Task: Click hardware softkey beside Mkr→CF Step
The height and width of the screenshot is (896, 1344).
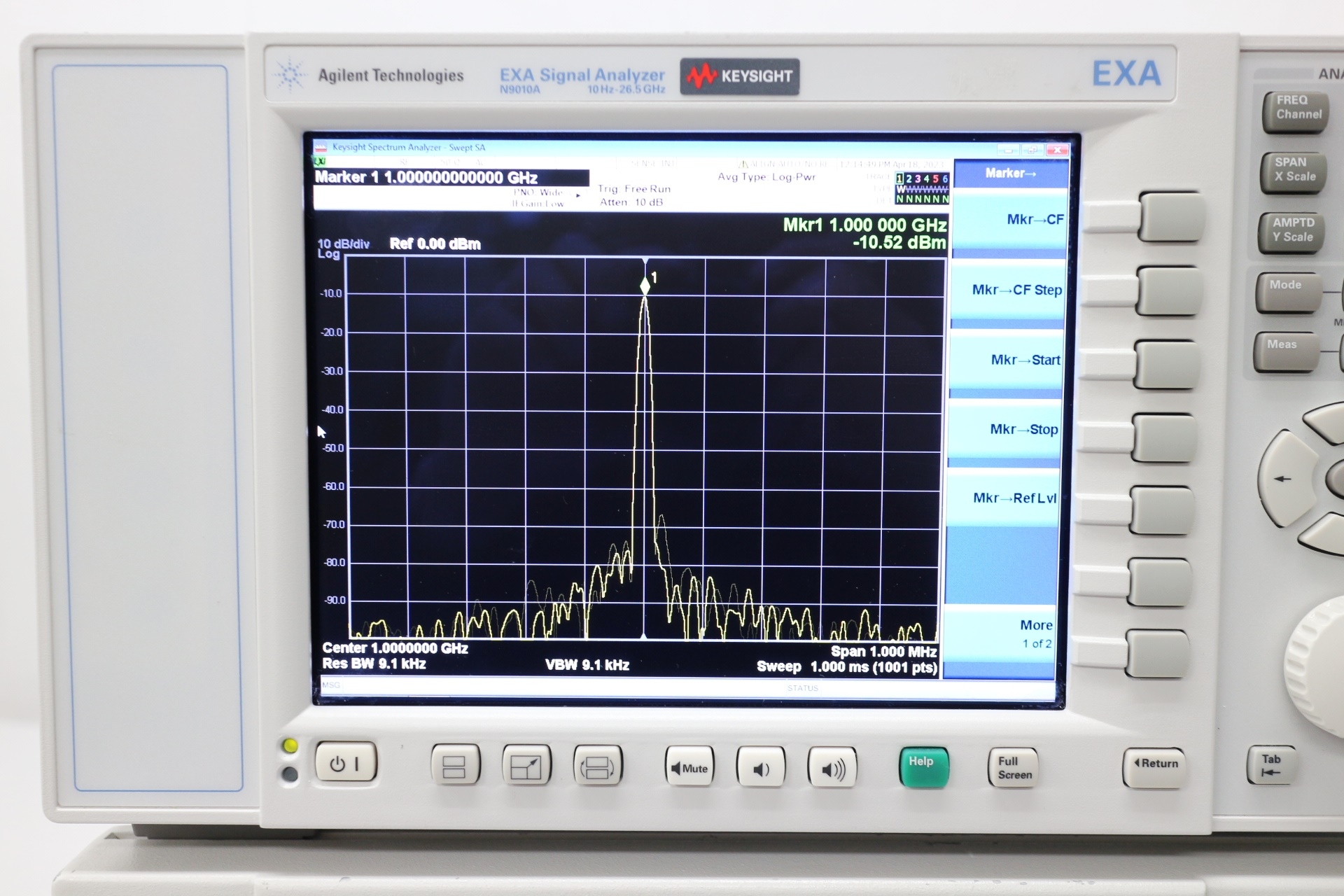Action: pos(1169,290)
